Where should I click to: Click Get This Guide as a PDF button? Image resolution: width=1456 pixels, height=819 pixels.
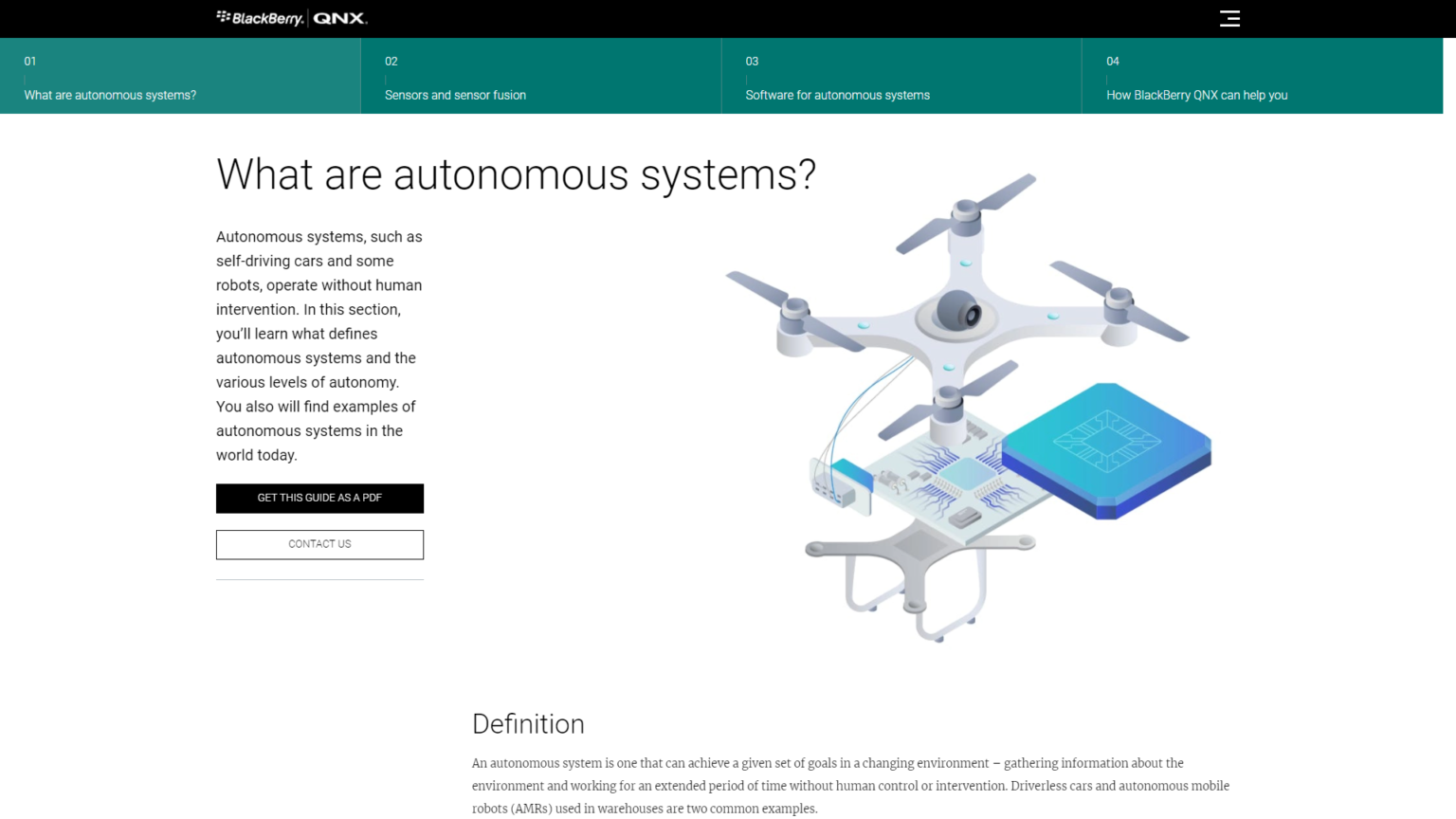point(319,499)
